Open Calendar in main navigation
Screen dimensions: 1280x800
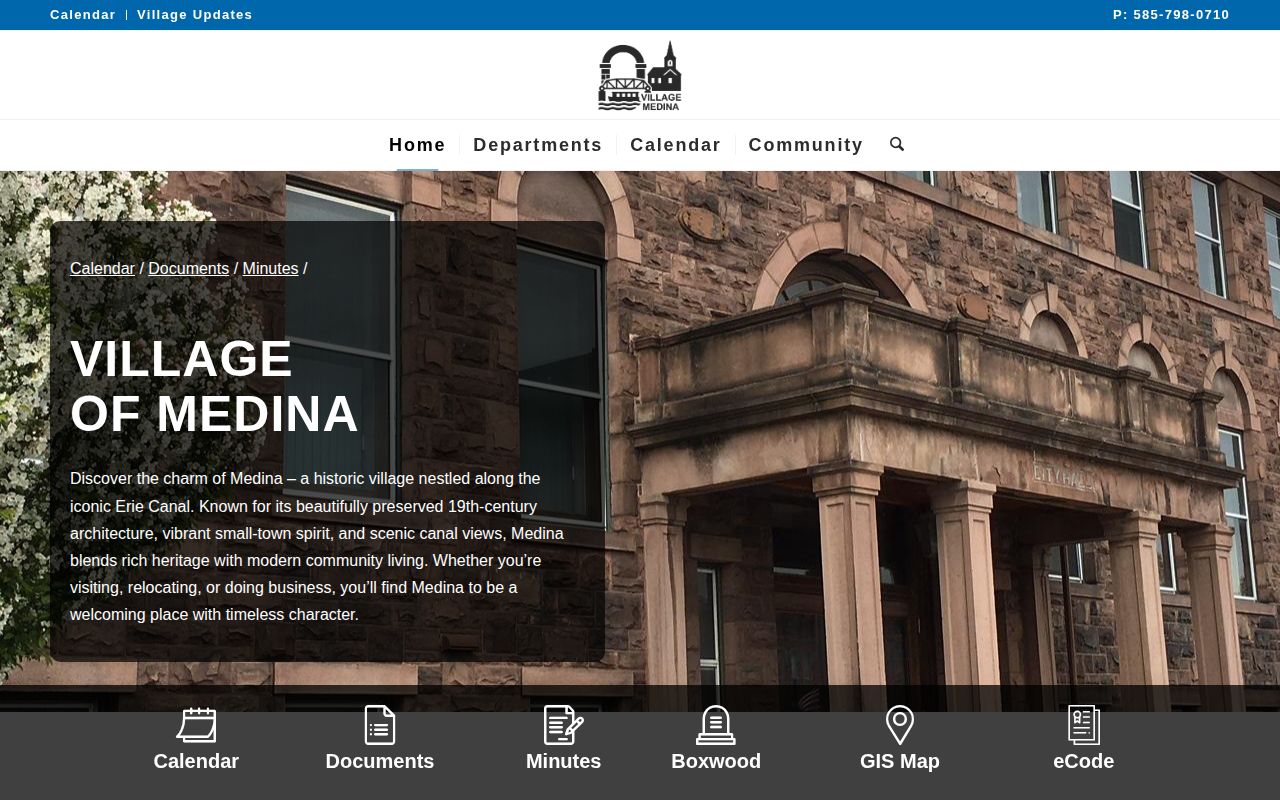point(676,145)
